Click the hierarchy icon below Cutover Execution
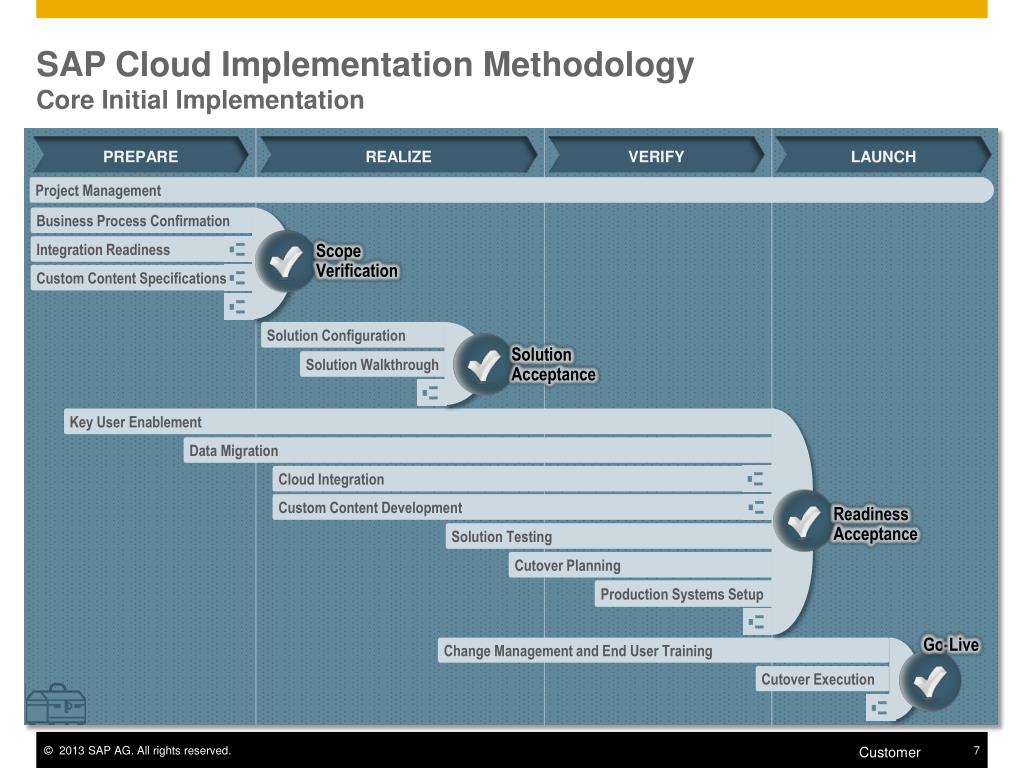The width and height of the screenshot is (1024, 768). [880, 707]
